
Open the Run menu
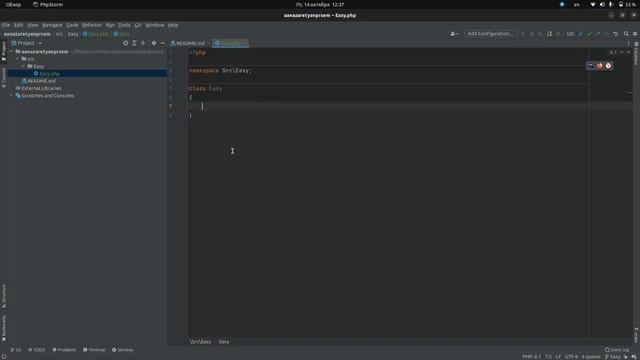point(110,25)
